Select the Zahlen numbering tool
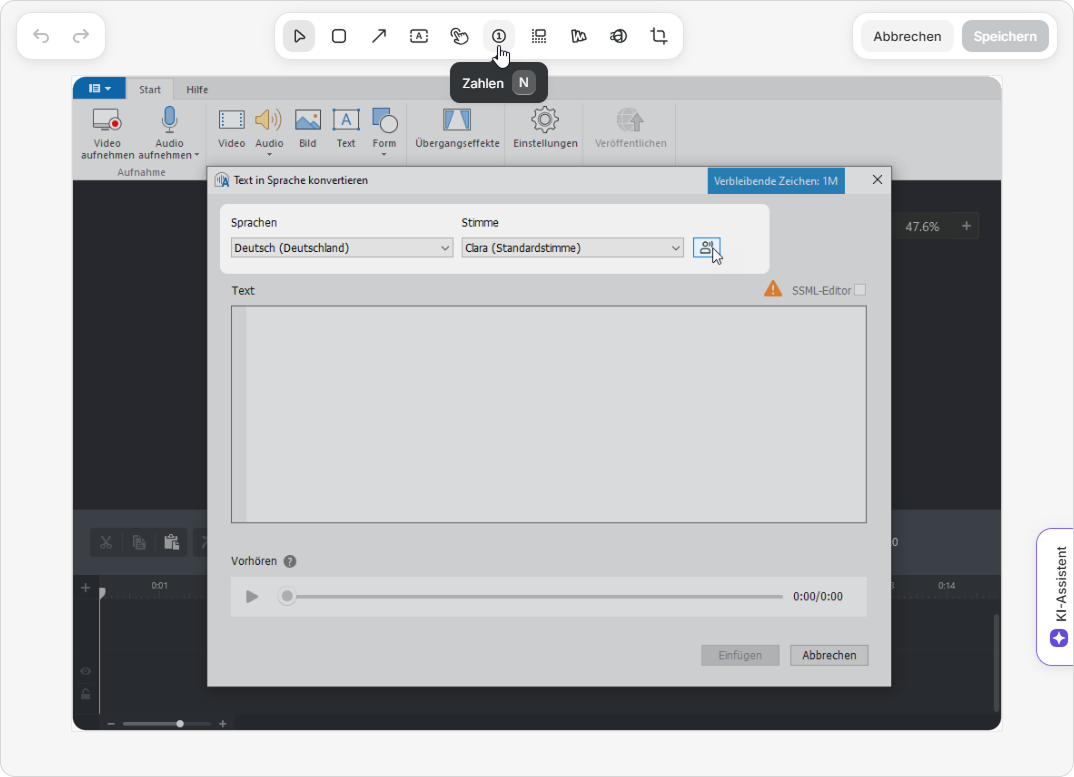1074x777 pixels. tap(499, 36)
